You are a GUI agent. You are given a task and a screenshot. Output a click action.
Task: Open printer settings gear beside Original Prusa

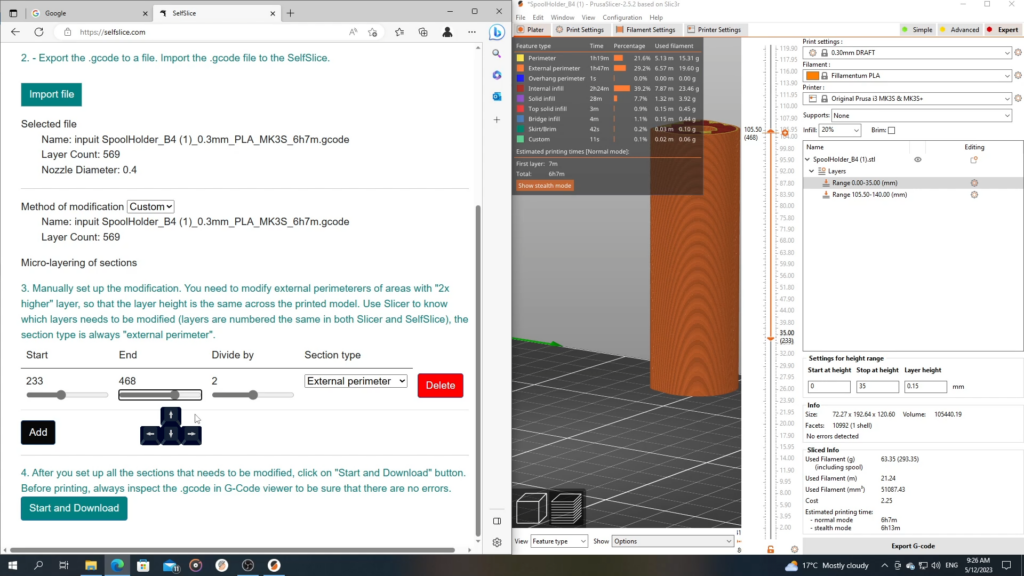pos(1017,99)
